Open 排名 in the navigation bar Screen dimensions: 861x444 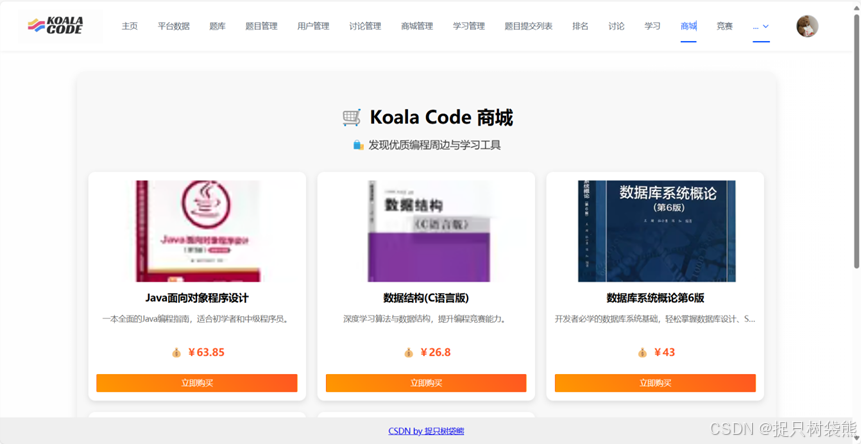pyautogui.click(x=580, y=26)
